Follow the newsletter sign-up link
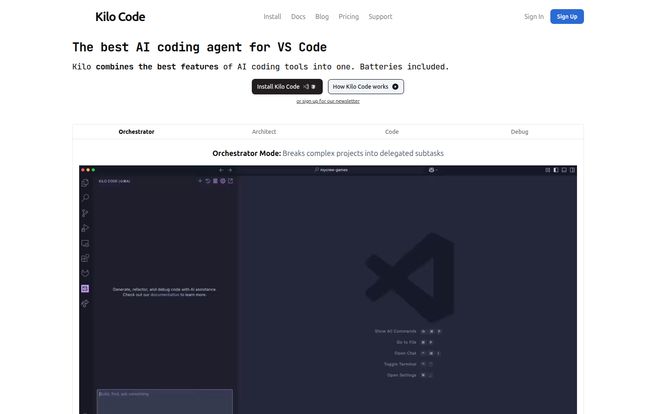The image size is (650, 414). (328, 101)
